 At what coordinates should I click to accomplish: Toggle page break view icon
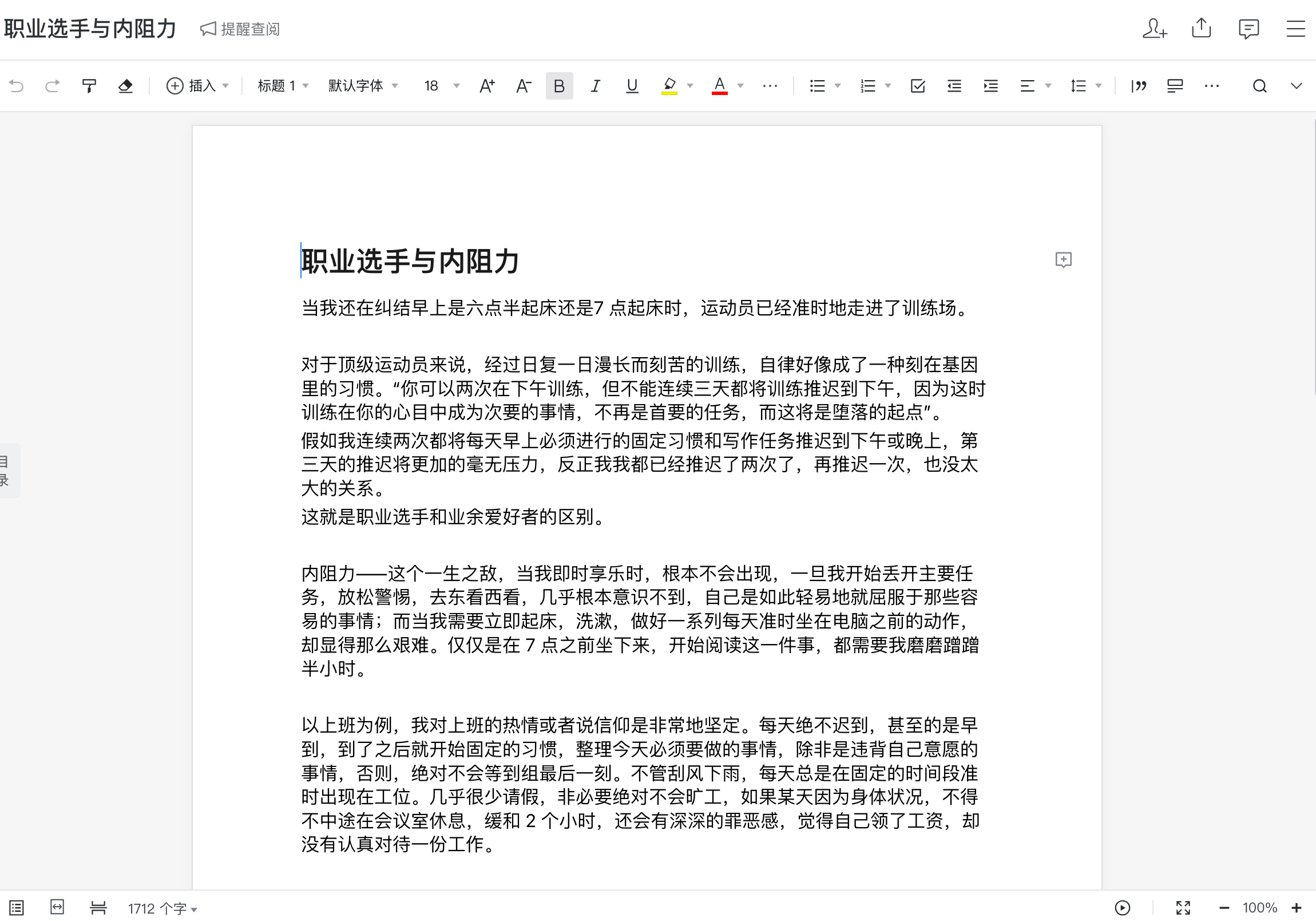(x=98, y=908)
